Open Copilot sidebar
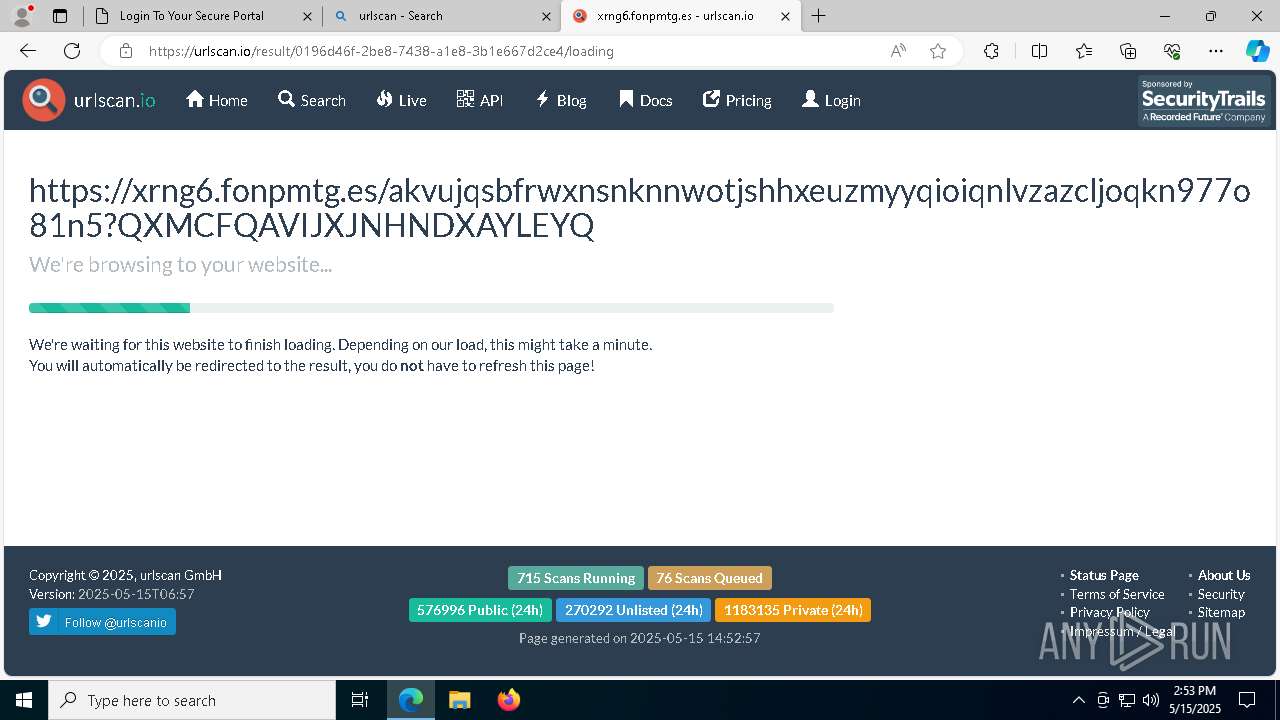 click(1257, 51)
